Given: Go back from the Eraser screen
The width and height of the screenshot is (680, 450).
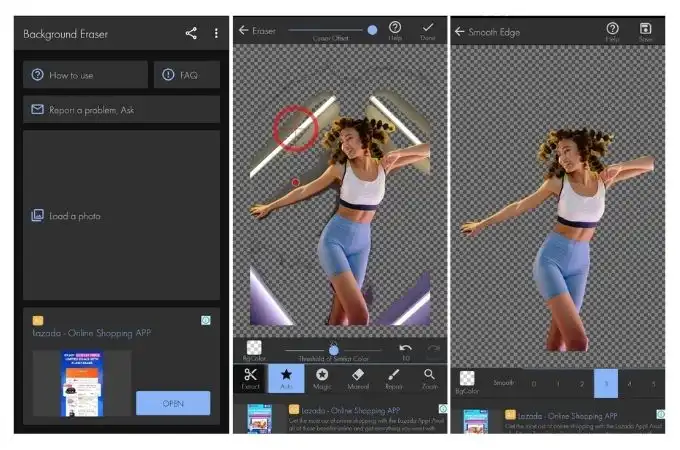Looking at the screenshot, I should point(243,30).
